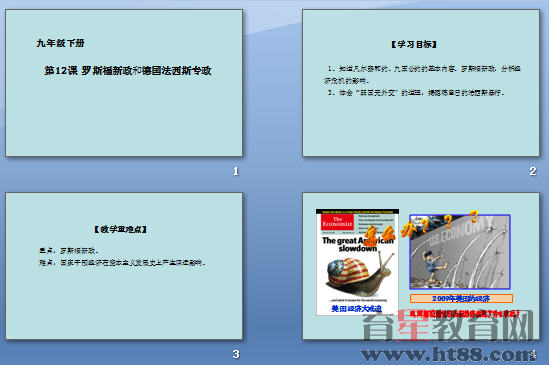Click the slide number 2 label

coord(533,171)
